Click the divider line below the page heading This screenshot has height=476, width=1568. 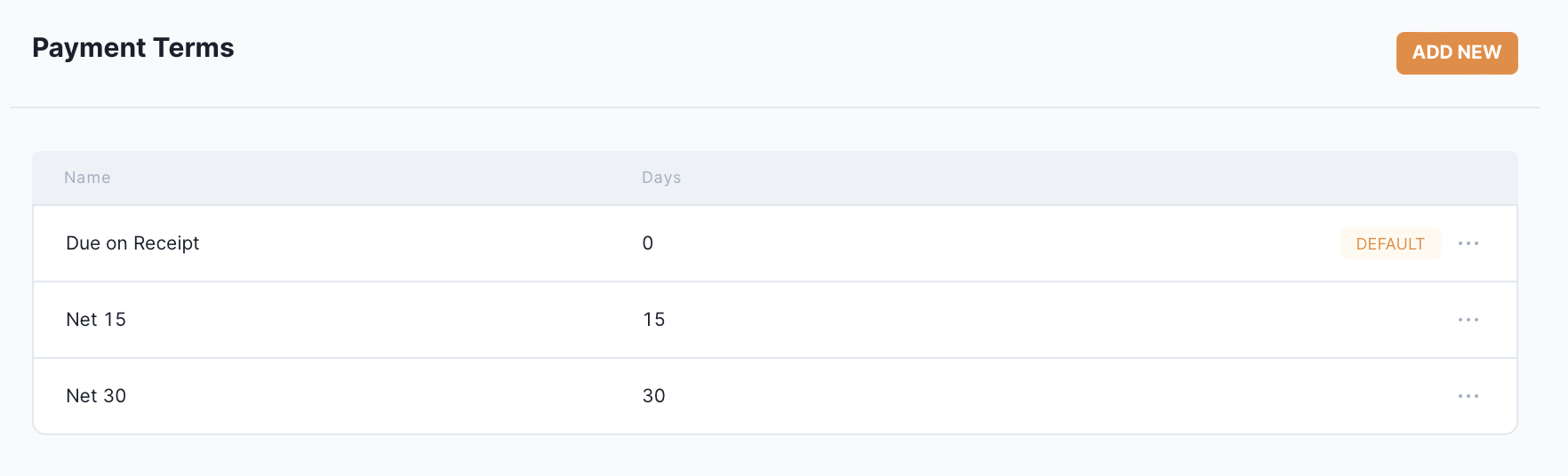(773, 107)
